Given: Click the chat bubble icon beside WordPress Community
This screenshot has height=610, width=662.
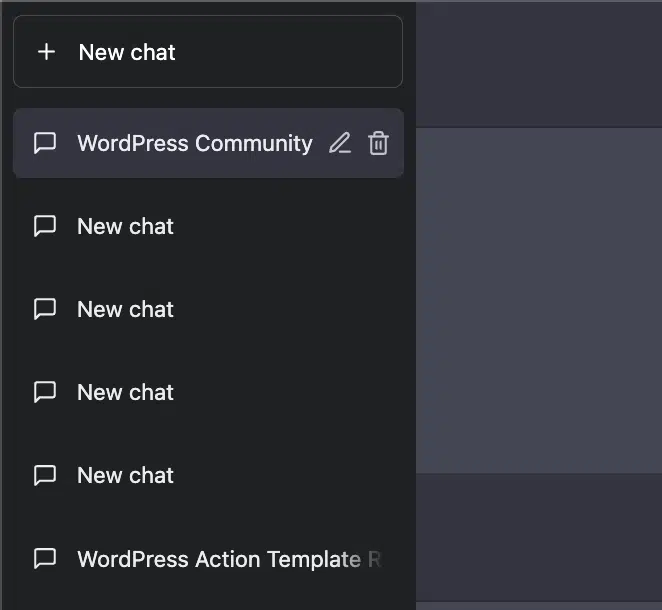Looking at the screenshot, I should [45, 143].
